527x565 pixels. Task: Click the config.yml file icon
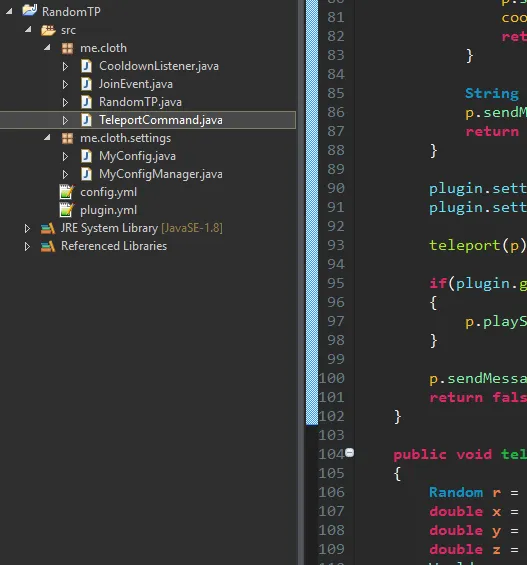tap(67, 192)
